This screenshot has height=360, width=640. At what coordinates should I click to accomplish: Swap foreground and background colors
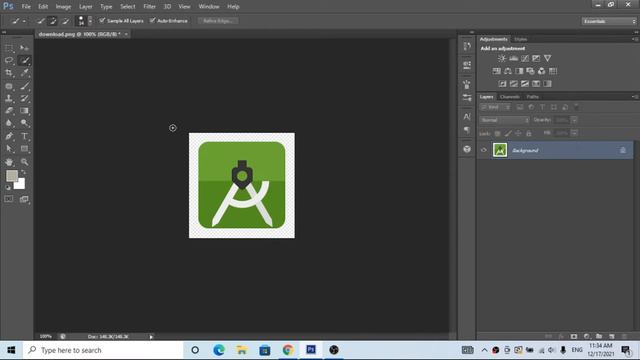coord(23,172)
